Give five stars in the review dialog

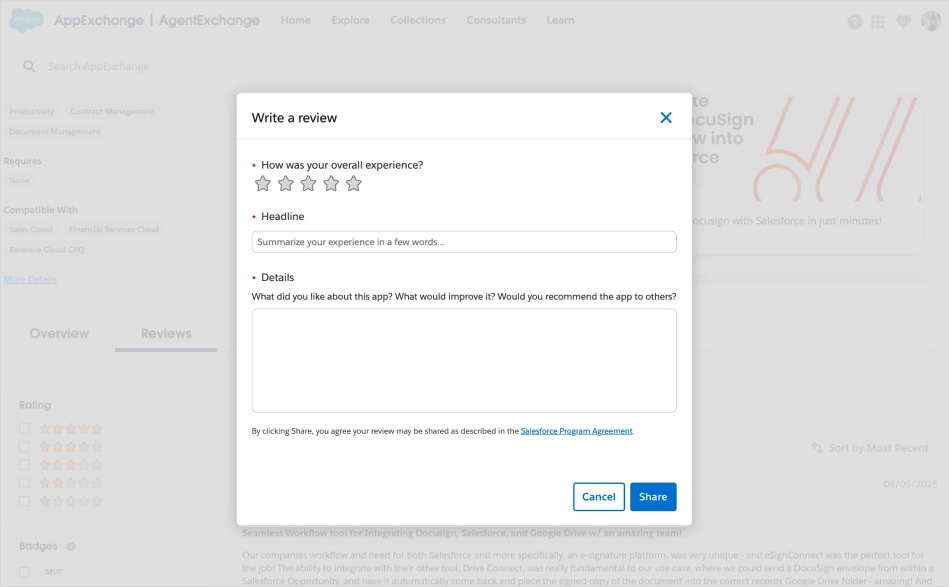tap(353, 183)
